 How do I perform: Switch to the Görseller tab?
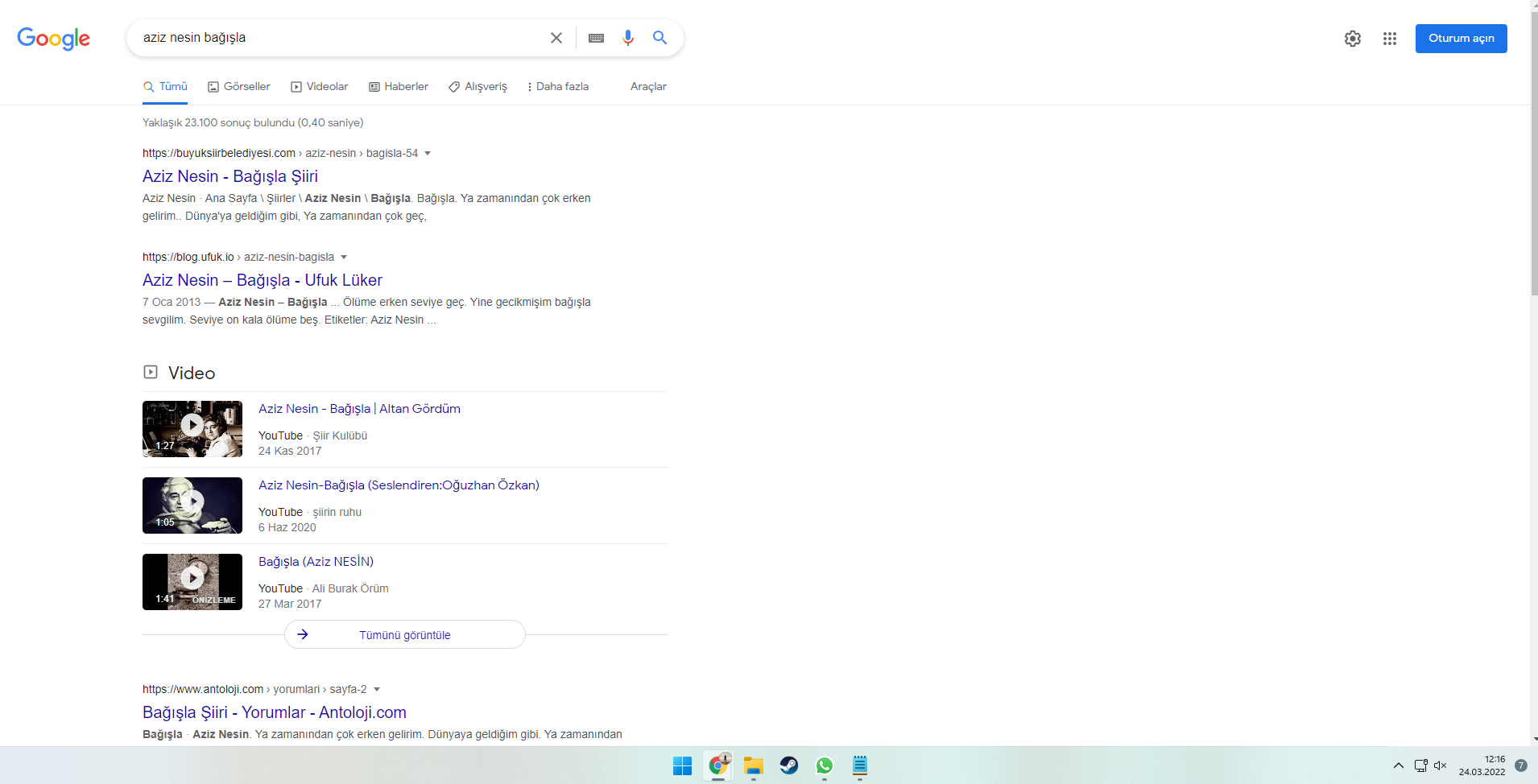(x=239, y=87)
